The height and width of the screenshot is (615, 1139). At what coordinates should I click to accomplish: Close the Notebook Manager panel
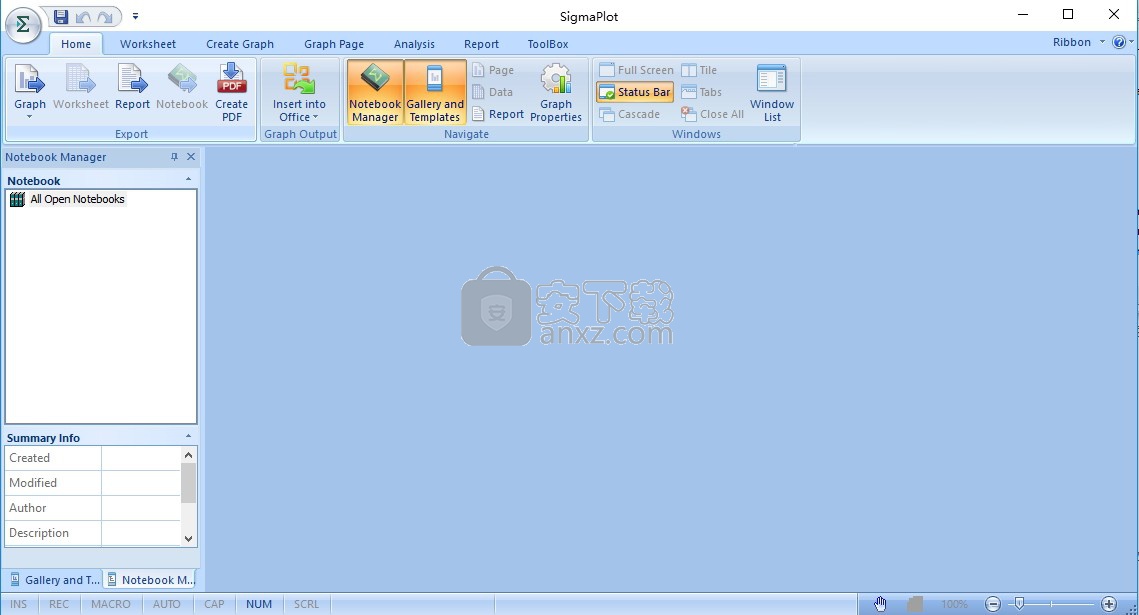pos(191,157)
